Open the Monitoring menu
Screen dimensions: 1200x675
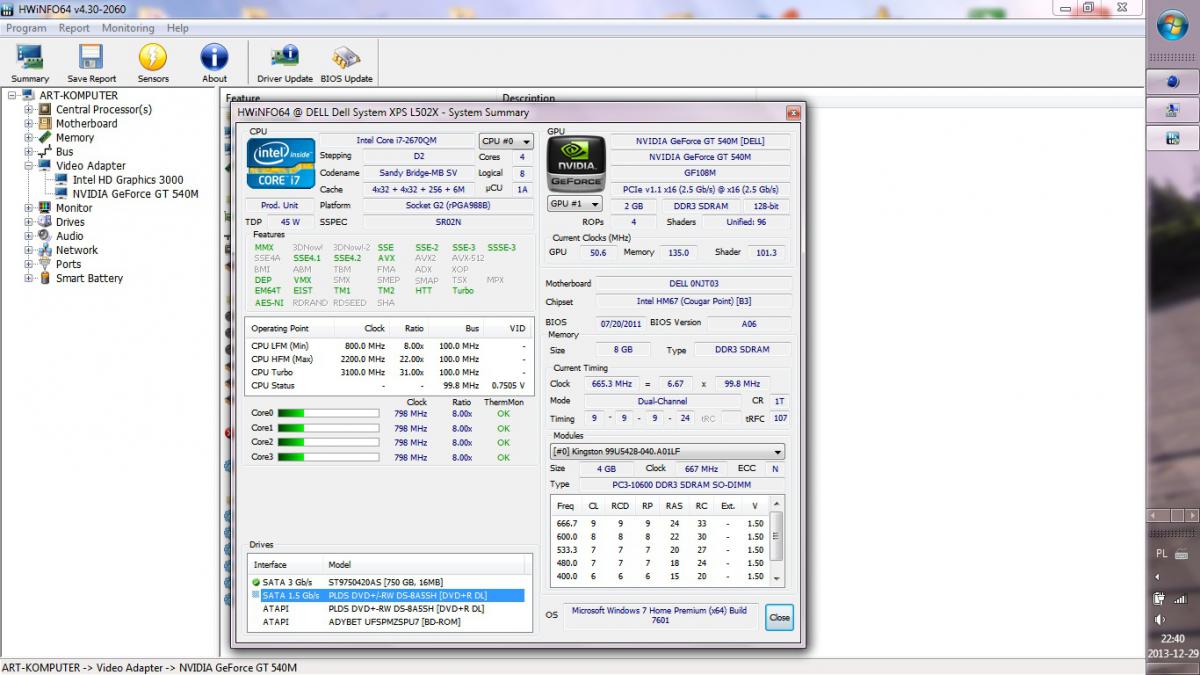(x=128, y=28)
